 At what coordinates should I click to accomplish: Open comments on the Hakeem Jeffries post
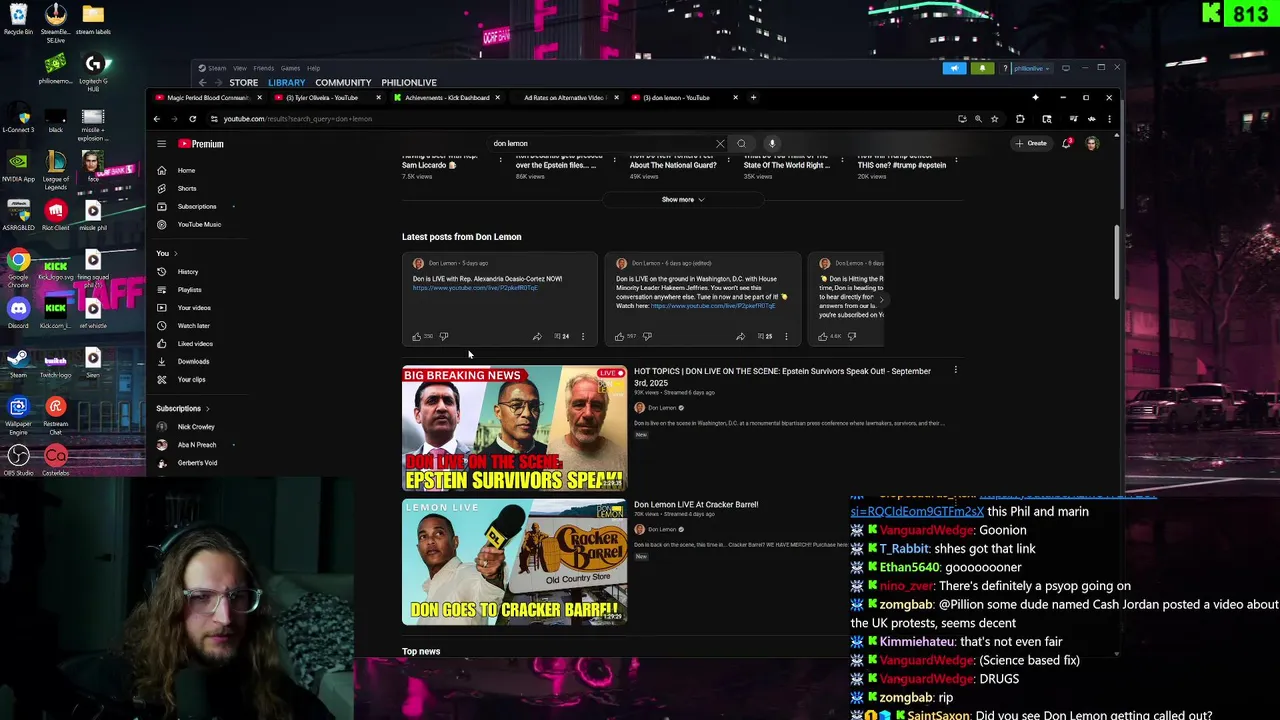764,337
